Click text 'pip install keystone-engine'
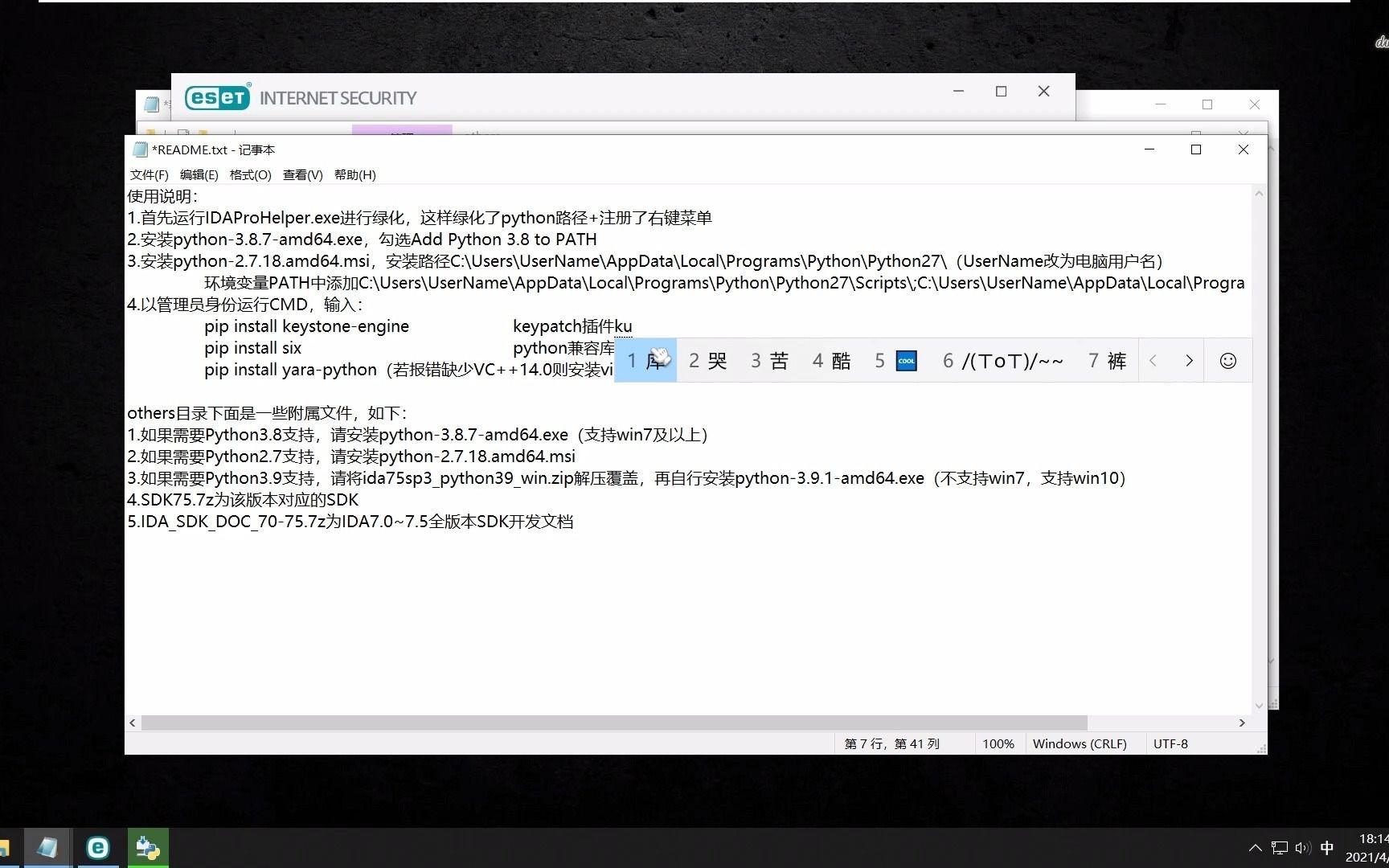The image size is (1389, 868). coord(306,326)
